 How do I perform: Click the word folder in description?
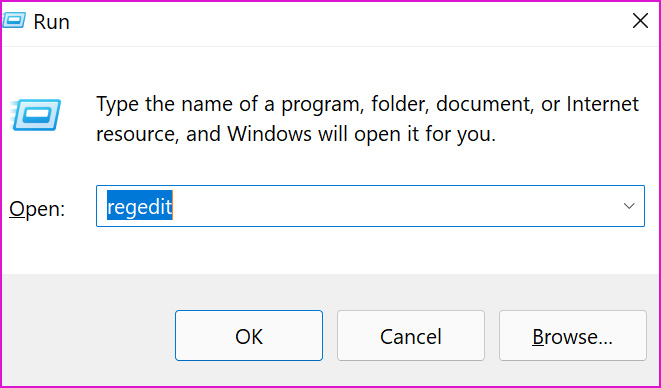click(400, 104)
